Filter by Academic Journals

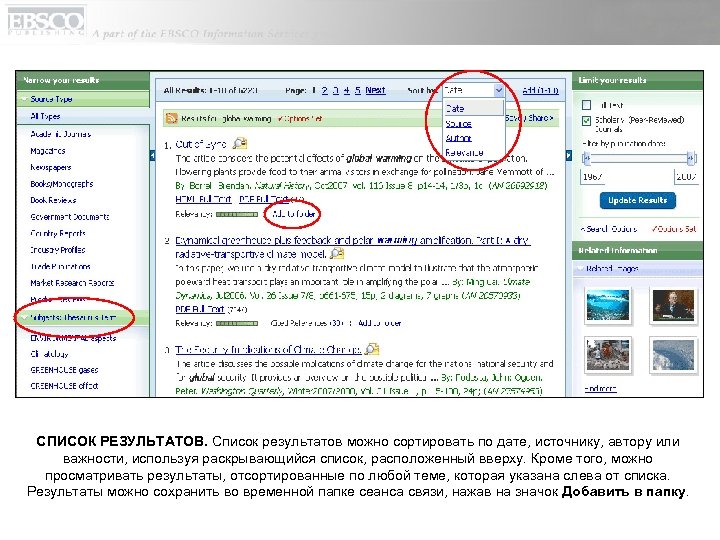[x=61, y=134]
